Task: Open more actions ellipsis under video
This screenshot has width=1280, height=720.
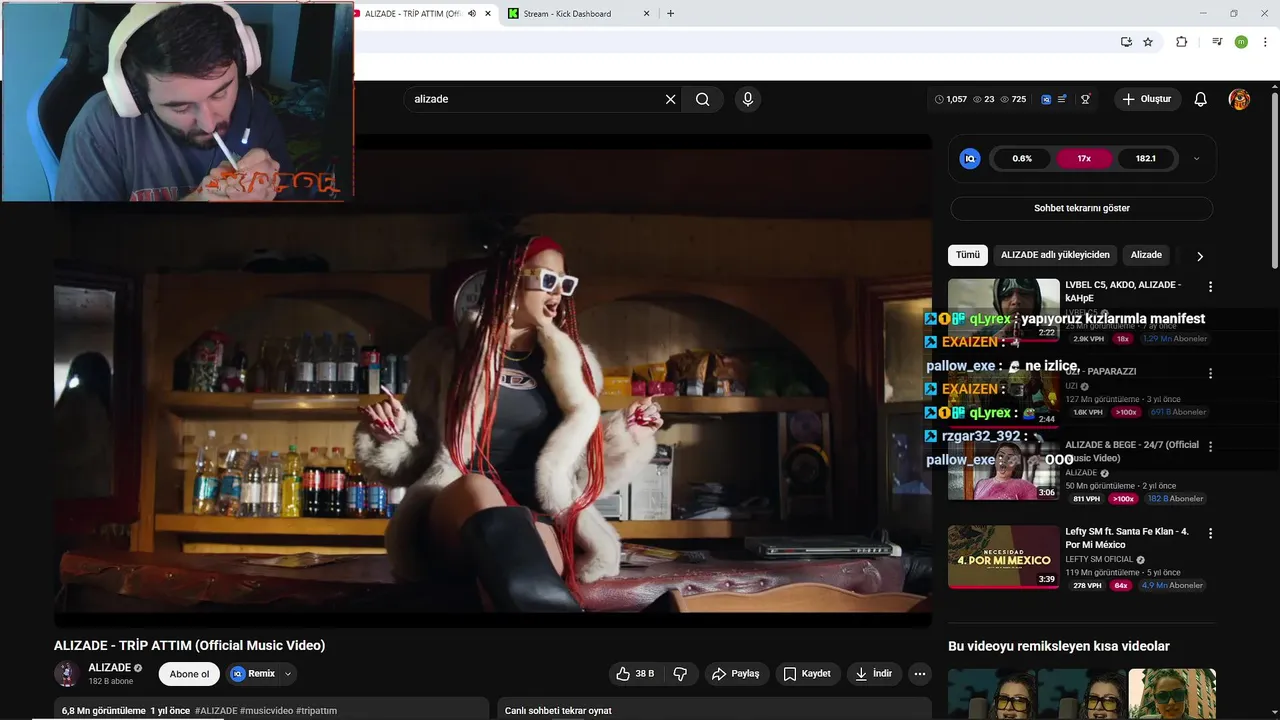Action: [920, 674]
